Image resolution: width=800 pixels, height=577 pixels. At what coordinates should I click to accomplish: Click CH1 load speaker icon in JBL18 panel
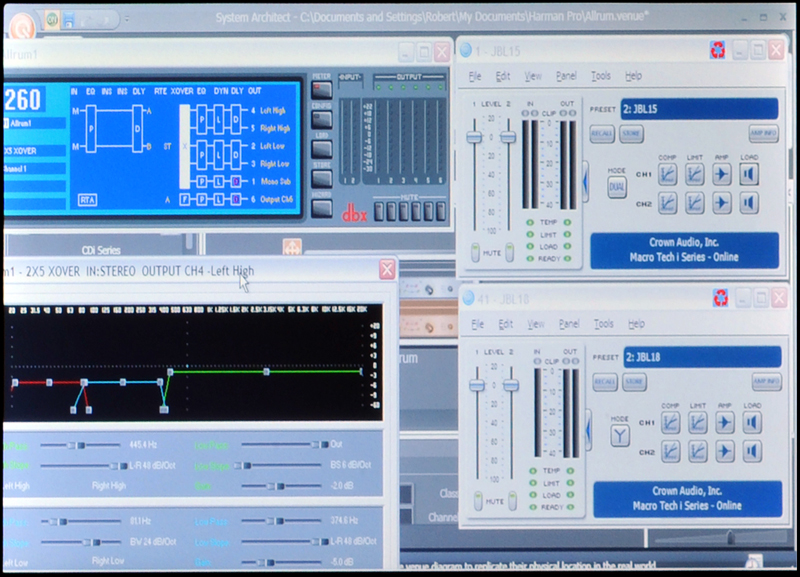tap(751, 423)
